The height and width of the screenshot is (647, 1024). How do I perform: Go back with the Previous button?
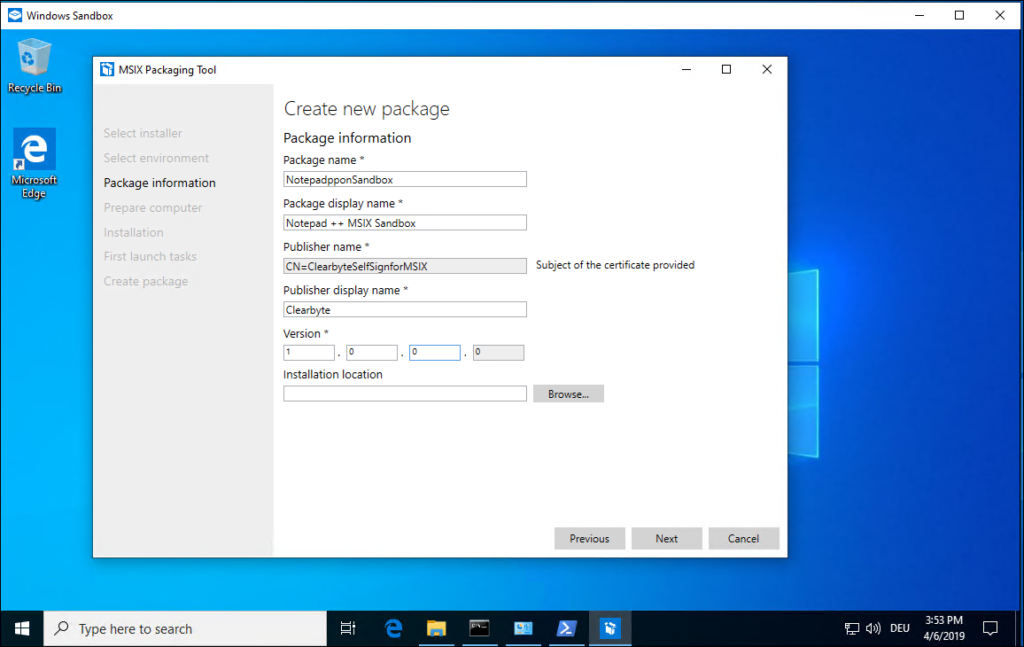[x=589, y=538]
